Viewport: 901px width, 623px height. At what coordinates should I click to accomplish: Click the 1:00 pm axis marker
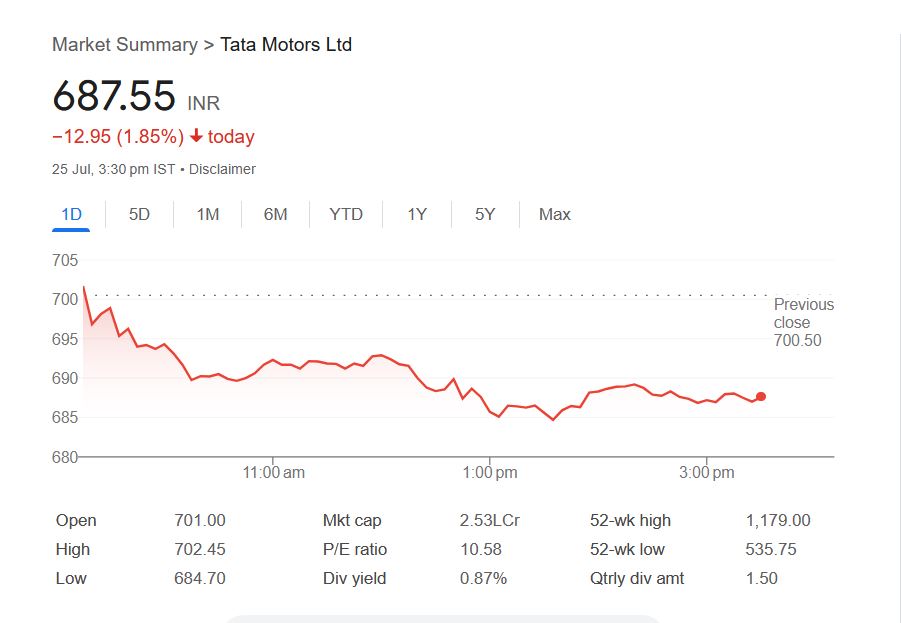coord(490,472)
